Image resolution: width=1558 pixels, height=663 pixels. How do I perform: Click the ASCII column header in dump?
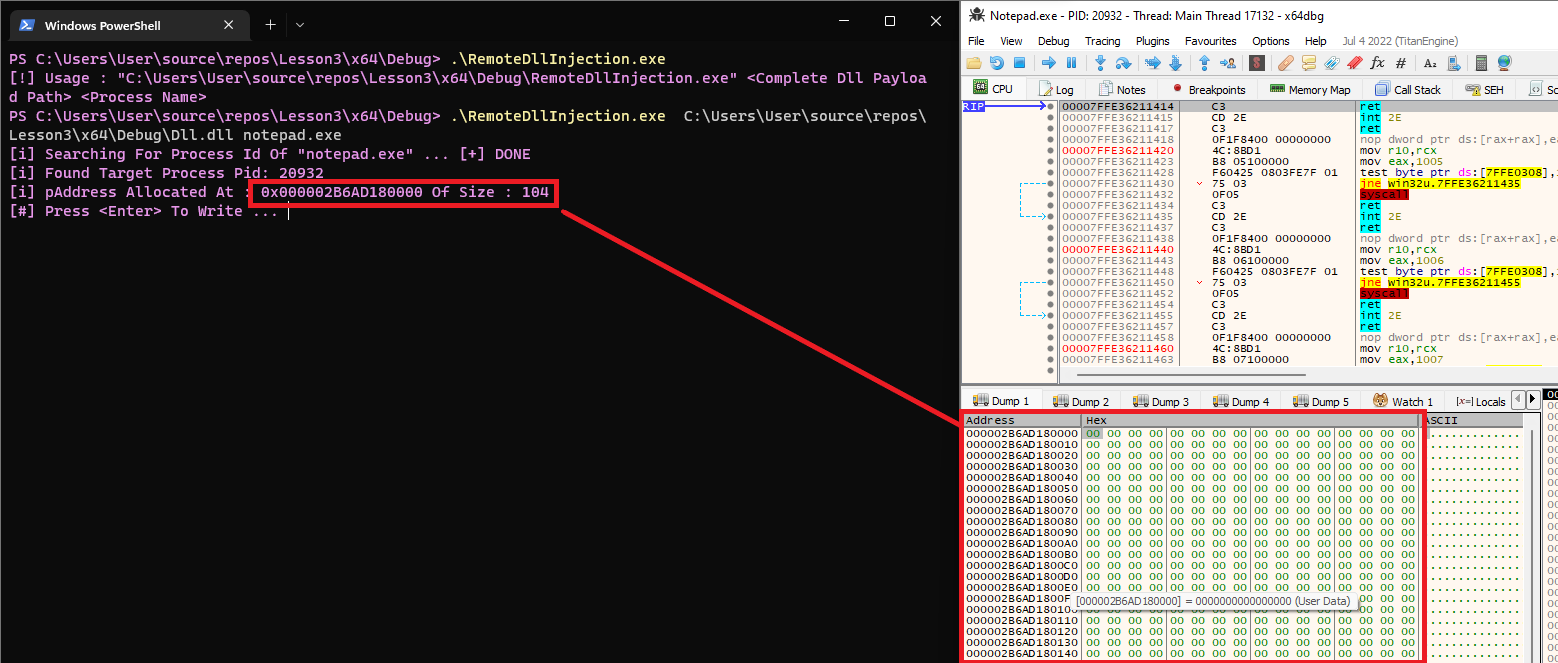coord(1472,421)
